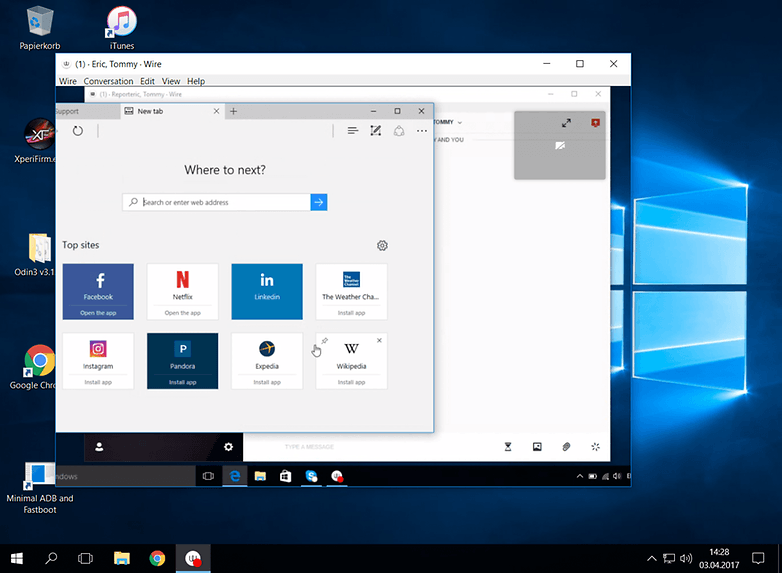Select Papierkorb recycle bin icon
The image size is (782, 573).
(40, 28)
